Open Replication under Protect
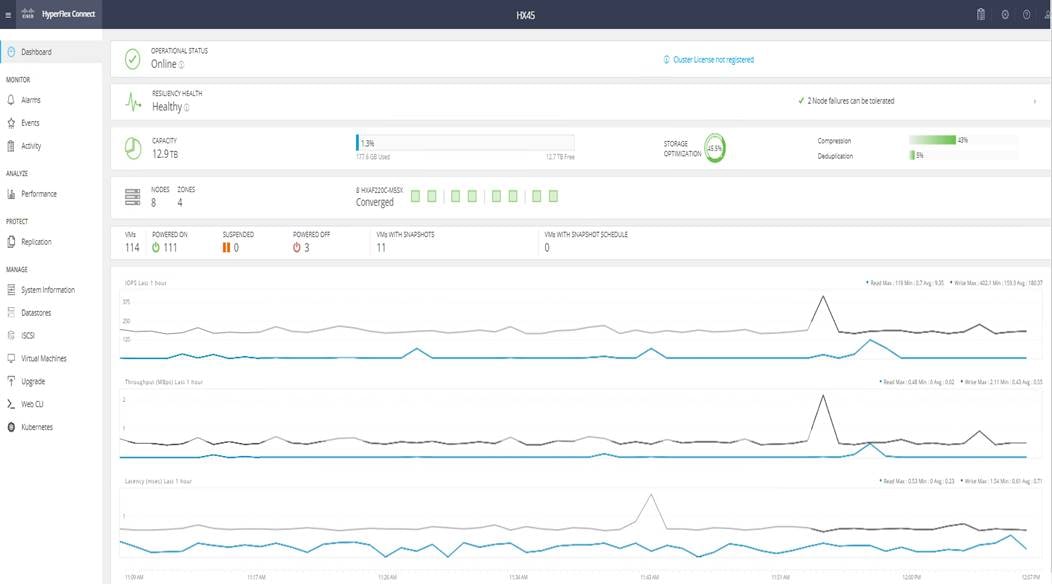 (x=36, y=242)
